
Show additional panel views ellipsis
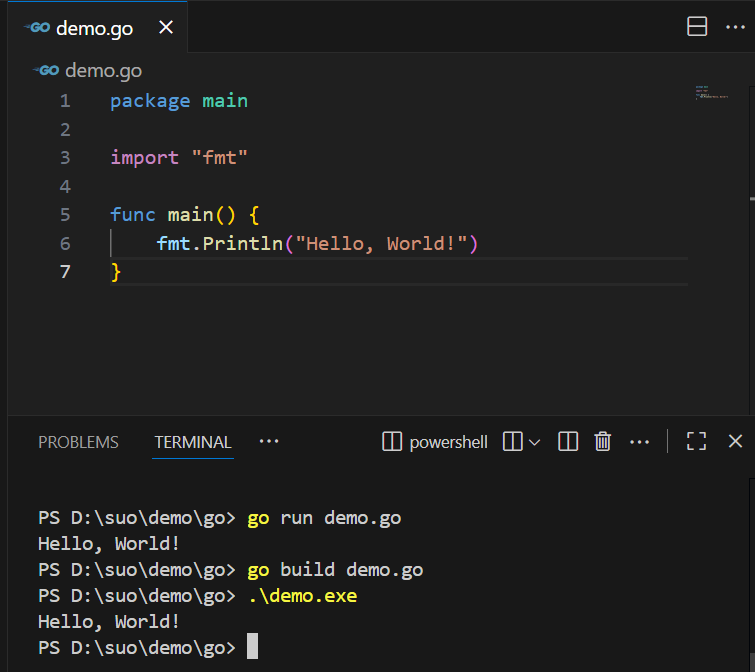tap(269, 441)
